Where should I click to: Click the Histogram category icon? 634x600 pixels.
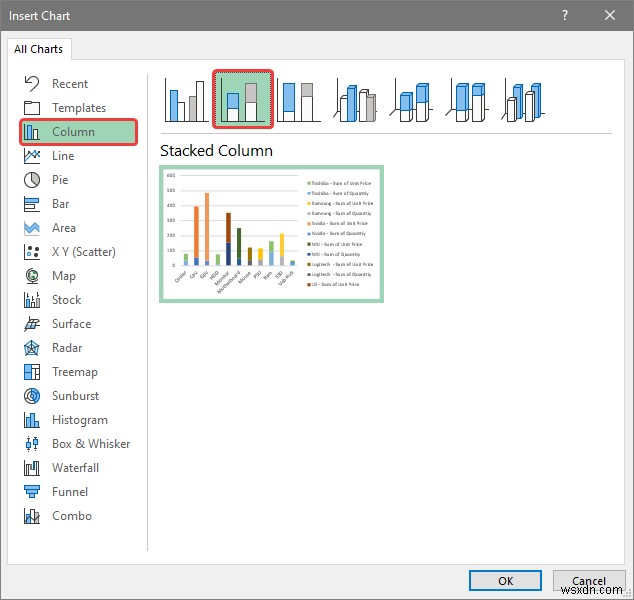(x=32, y=420)
